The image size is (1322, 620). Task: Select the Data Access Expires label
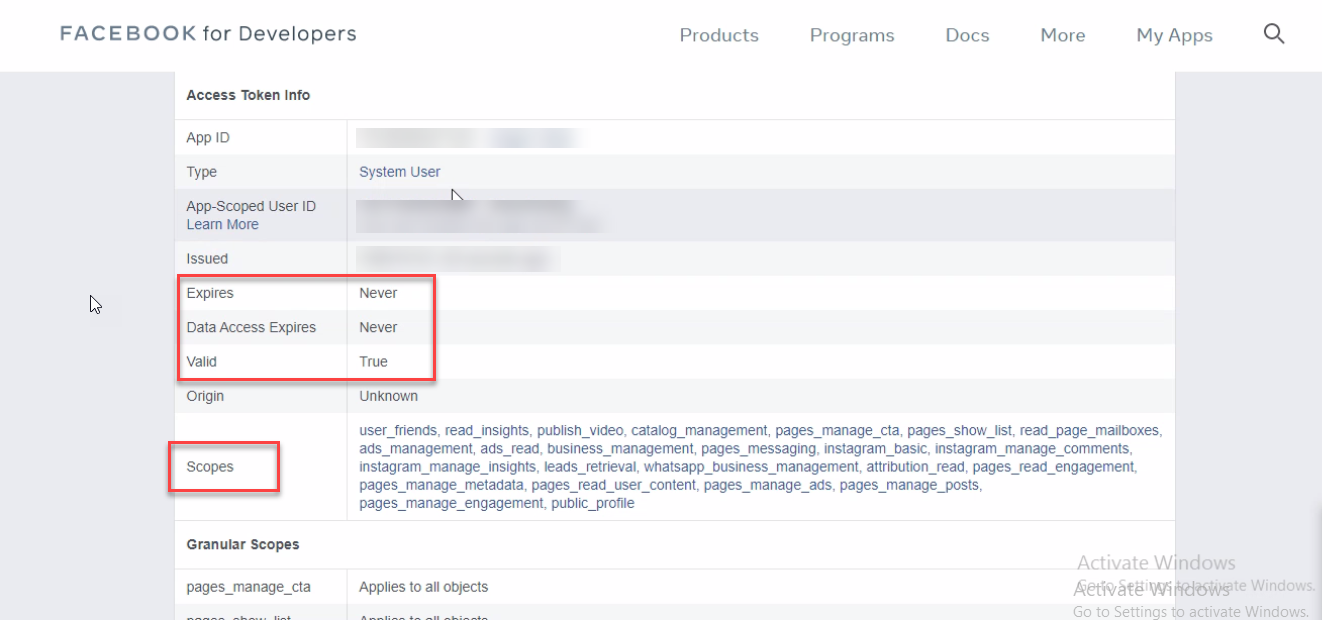(x=251, y=327)
